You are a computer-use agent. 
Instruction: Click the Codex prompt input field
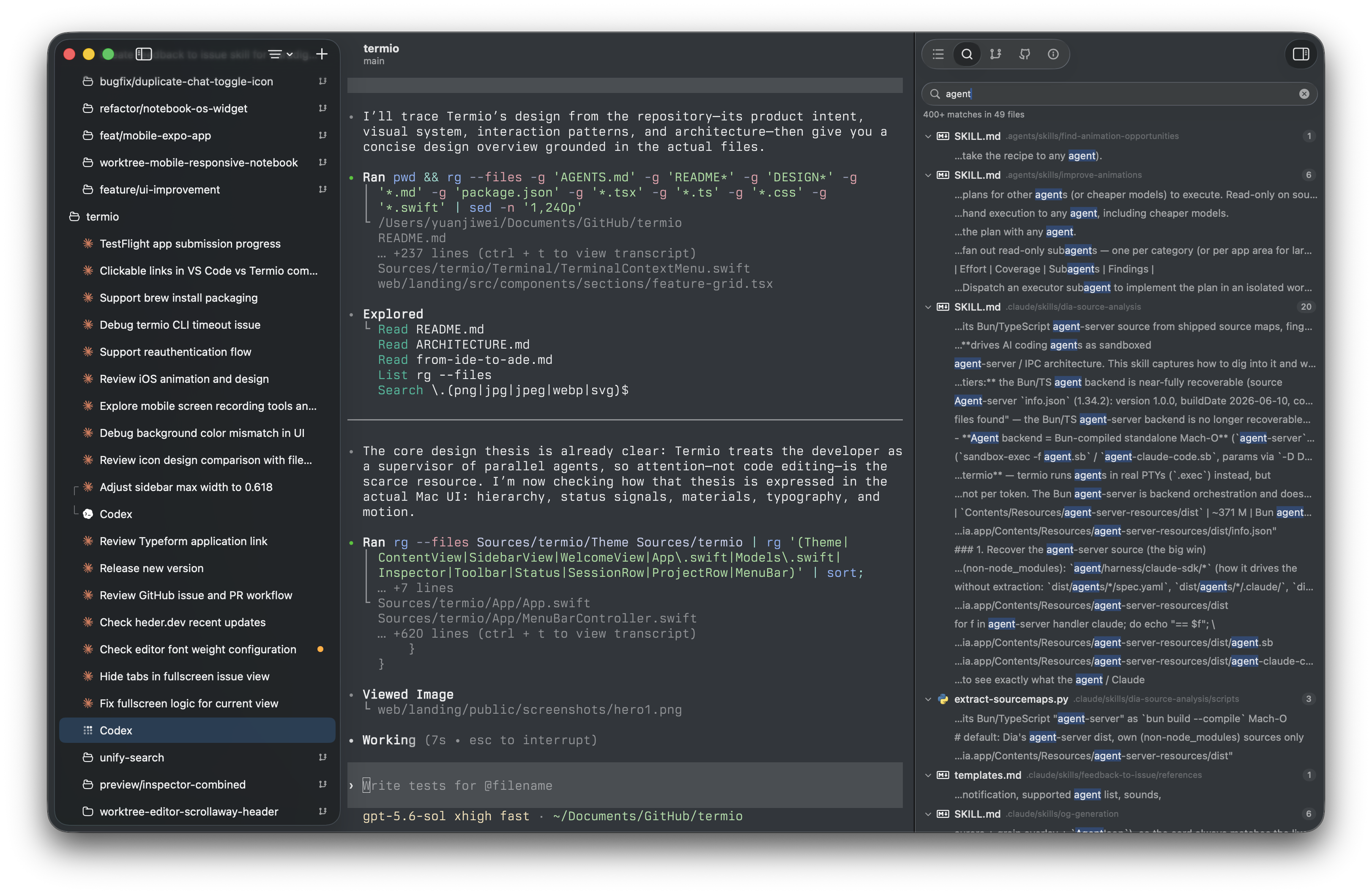point(625,786)
